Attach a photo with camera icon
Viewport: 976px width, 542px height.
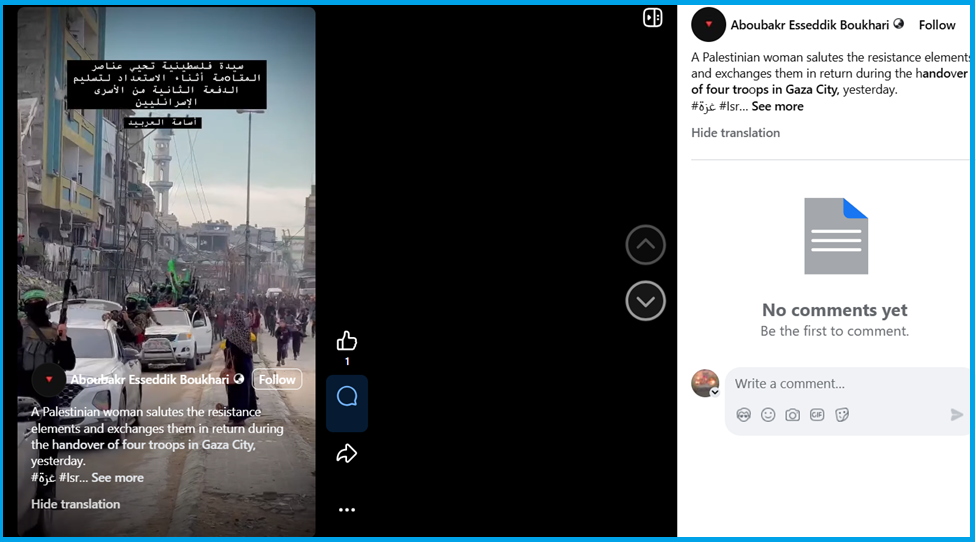click(792, 414)
